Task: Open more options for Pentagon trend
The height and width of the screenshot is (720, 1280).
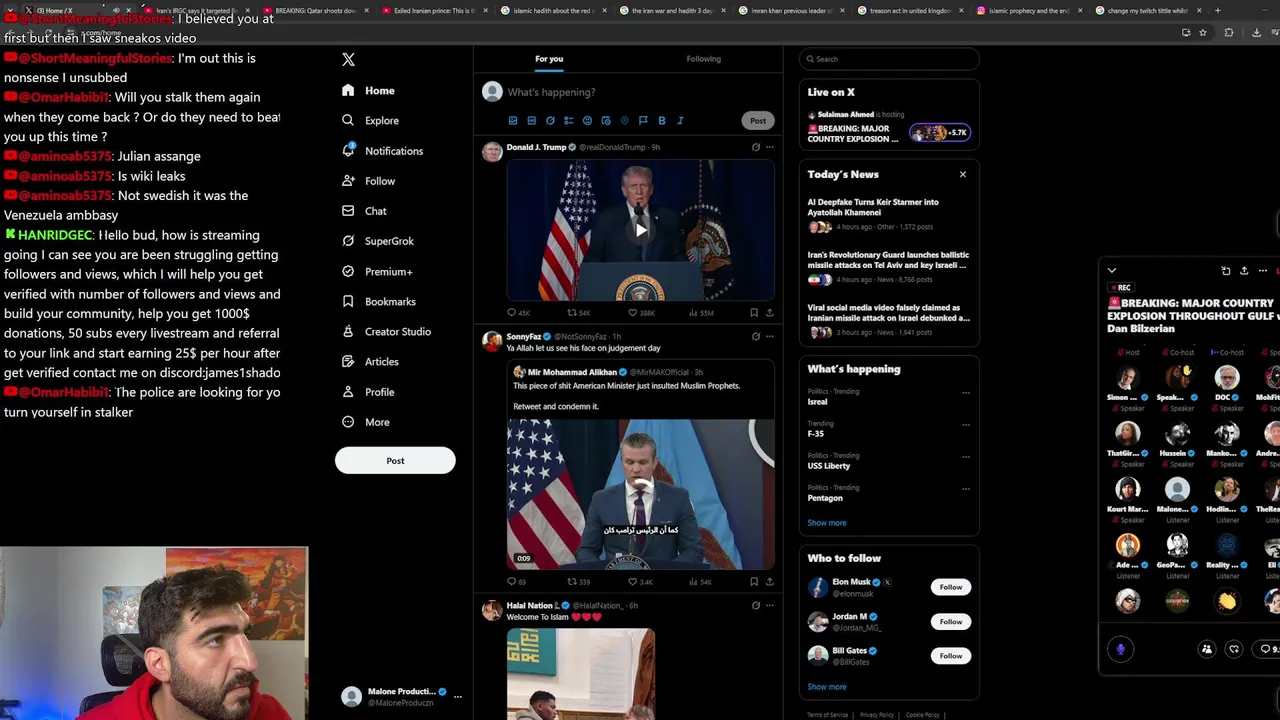Action: coord(966,489)
